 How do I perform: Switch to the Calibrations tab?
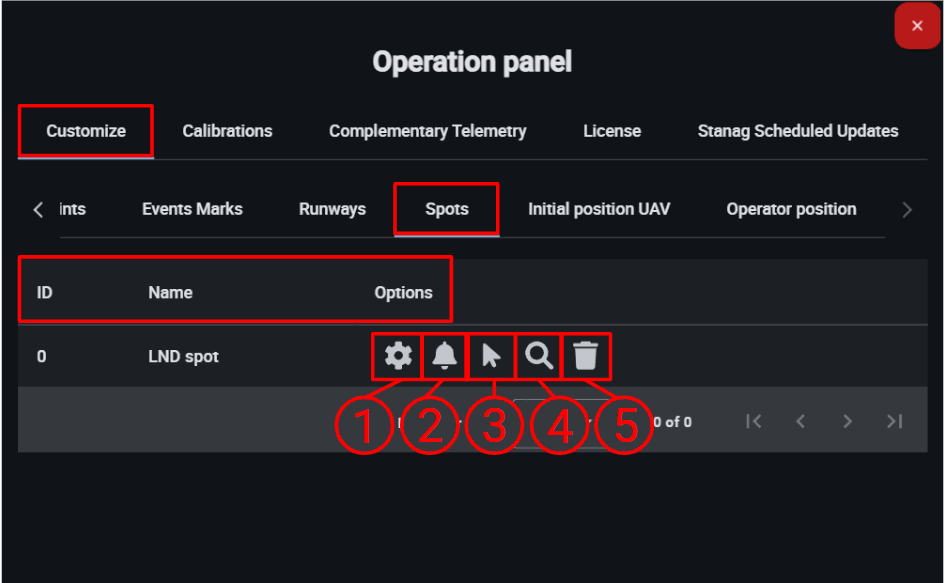pos(227,131)
